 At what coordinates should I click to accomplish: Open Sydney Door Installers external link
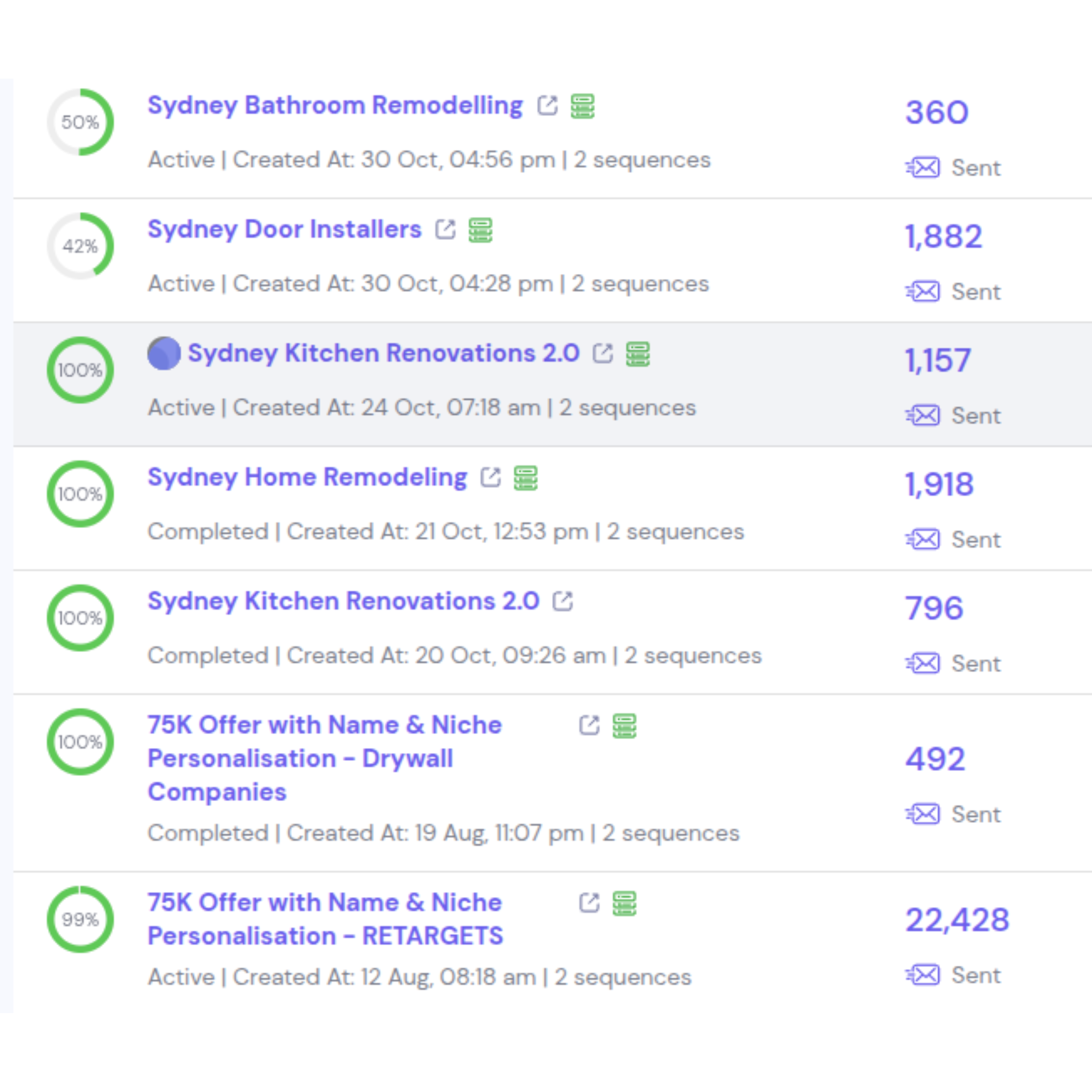click(x=446, y=229)
